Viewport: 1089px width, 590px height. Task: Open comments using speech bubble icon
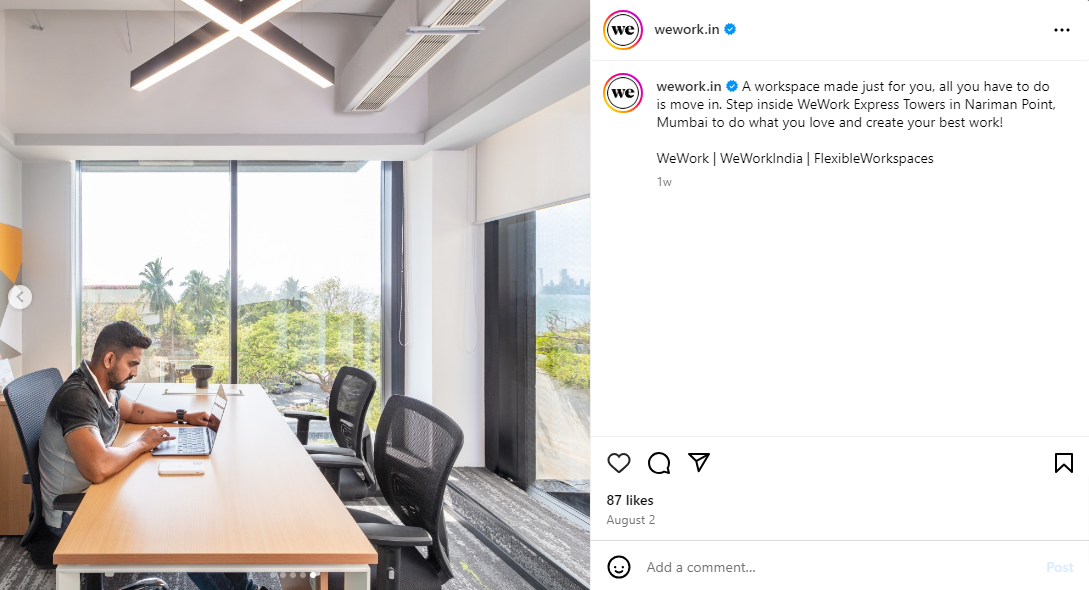click(x=658, y=463)
